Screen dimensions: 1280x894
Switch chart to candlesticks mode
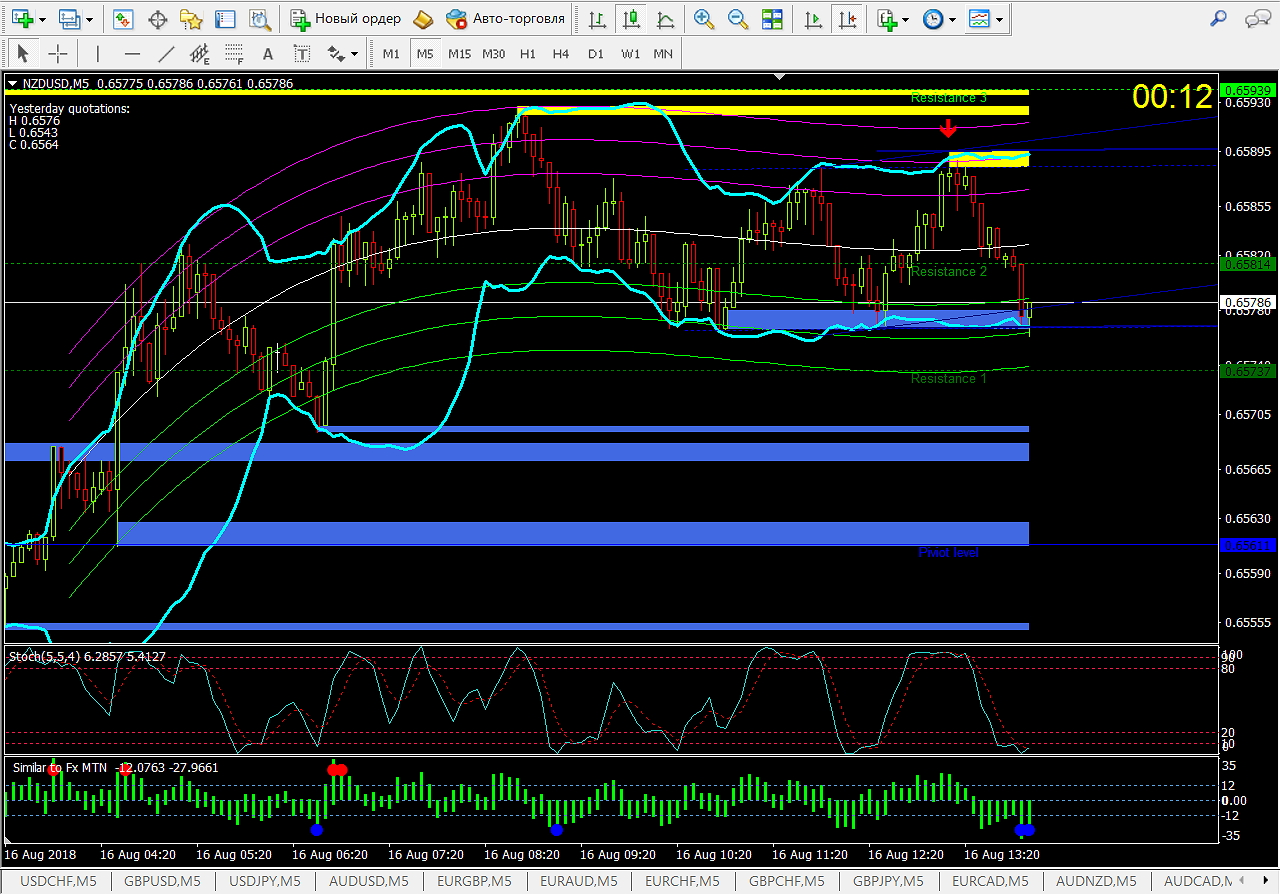(x=630, y=18)
